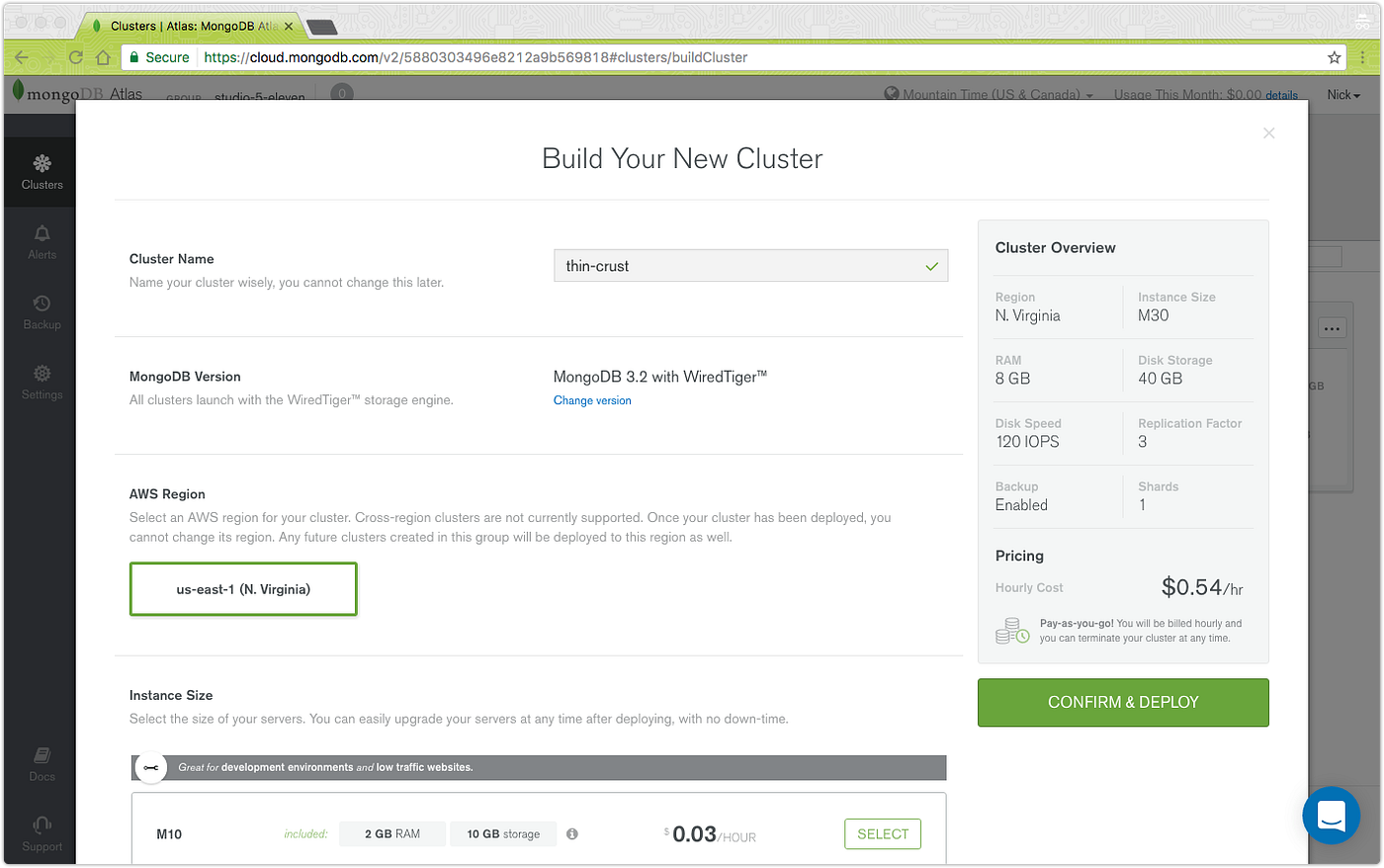Choose us-east-1 (N. Virginia) region
1384x868 pixels.
tap(243, 589)
